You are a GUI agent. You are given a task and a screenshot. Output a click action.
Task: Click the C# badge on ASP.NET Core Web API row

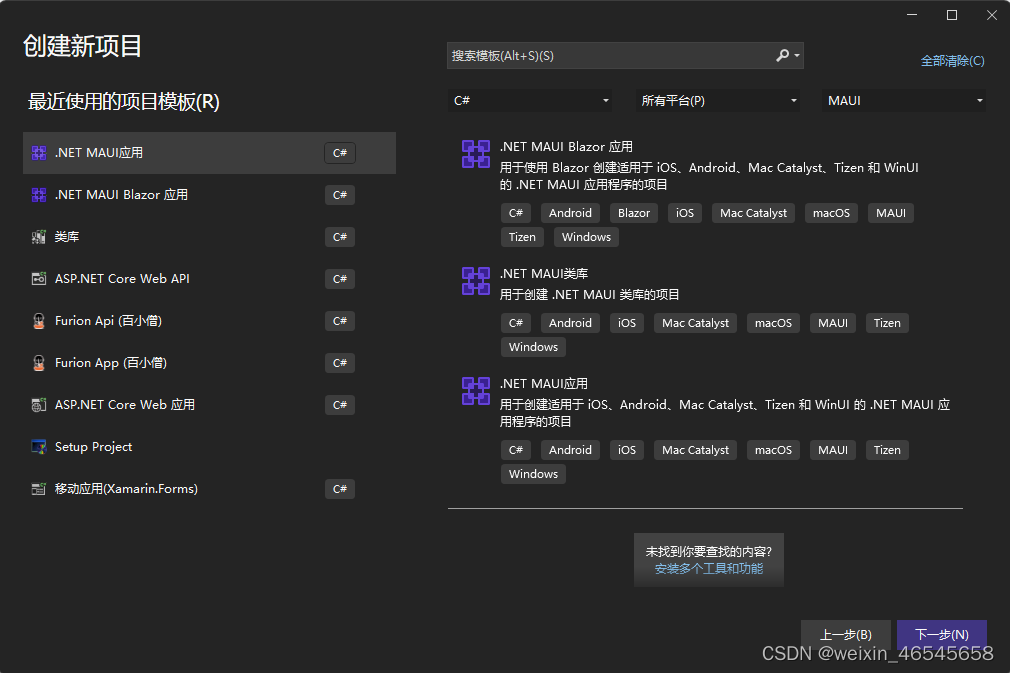[x=340, y=279]
